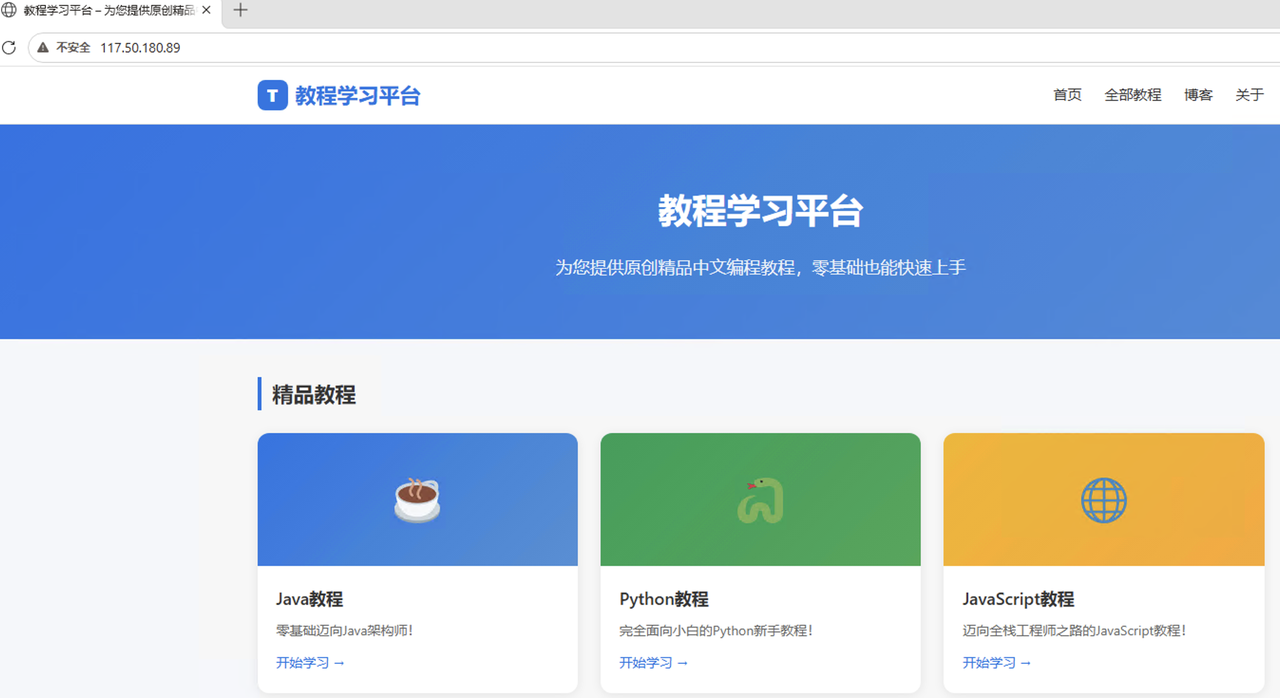The width and height of the screenshot is (1280, 698).
Task: Click hero heading 教程学习平台
Action: (x=761, y=212)
